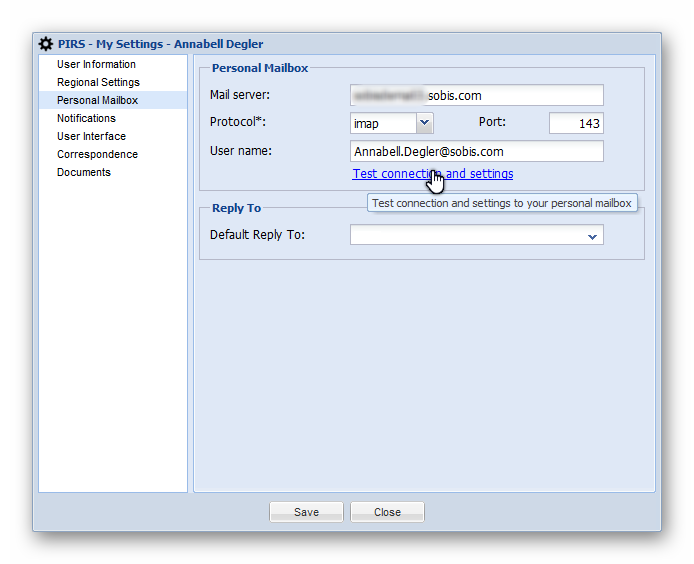The image size is (694, 564).
Task: Click the Mail server input field
Action: click(476, 95)
